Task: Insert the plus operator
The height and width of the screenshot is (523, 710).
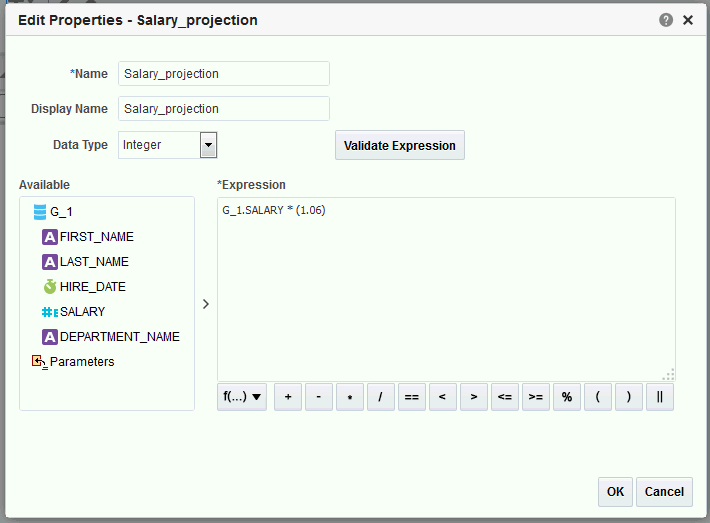Action: tap(288, 397)
